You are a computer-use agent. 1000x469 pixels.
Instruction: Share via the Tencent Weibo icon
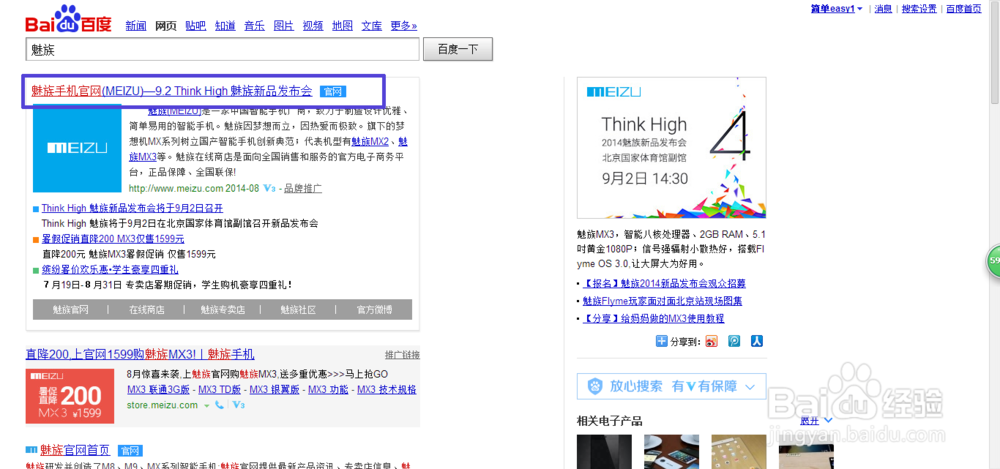pyautogui.click(x=735, y=341)
